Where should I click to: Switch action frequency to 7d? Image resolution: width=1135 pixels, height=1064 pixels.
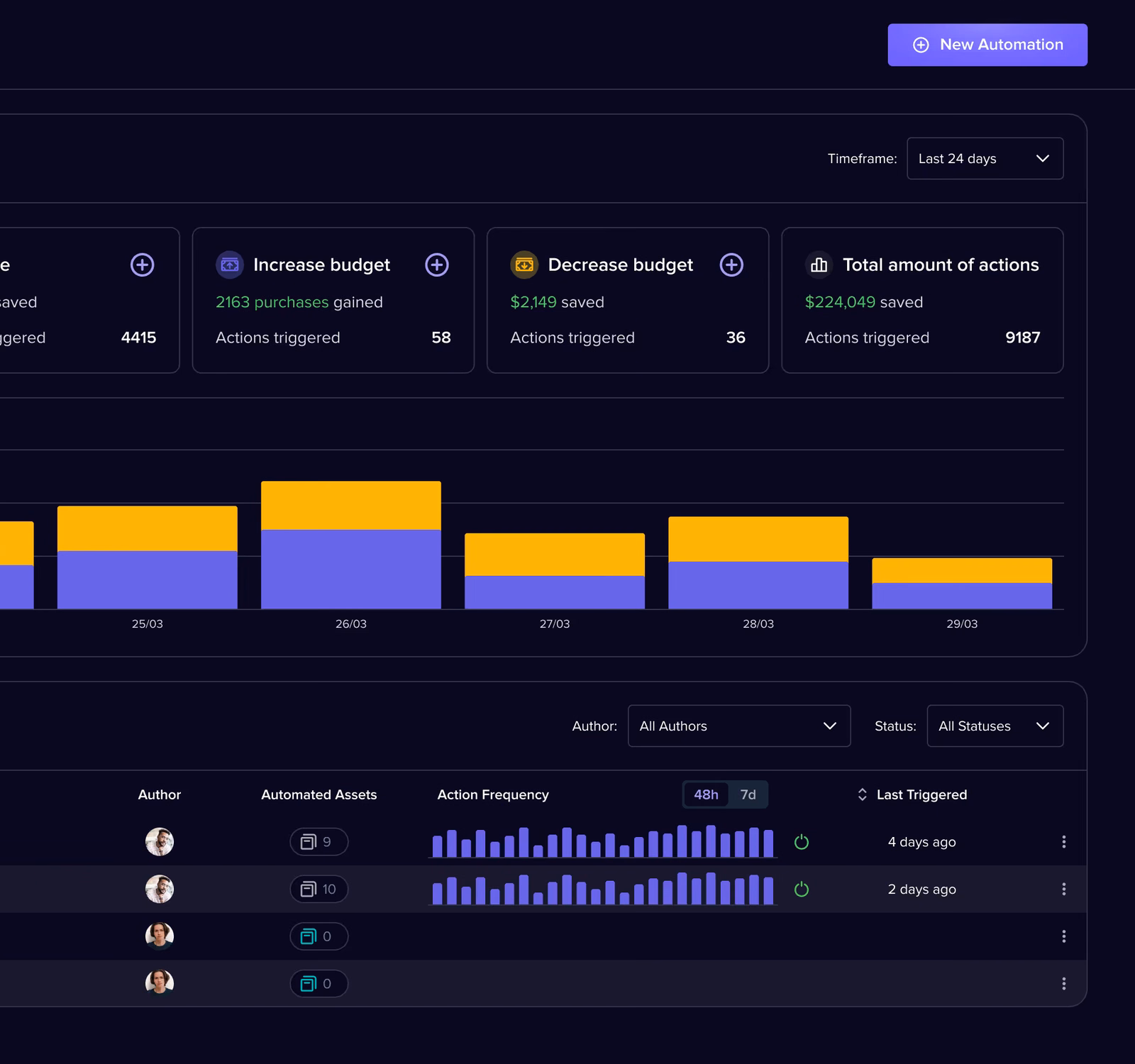(748, 794)
